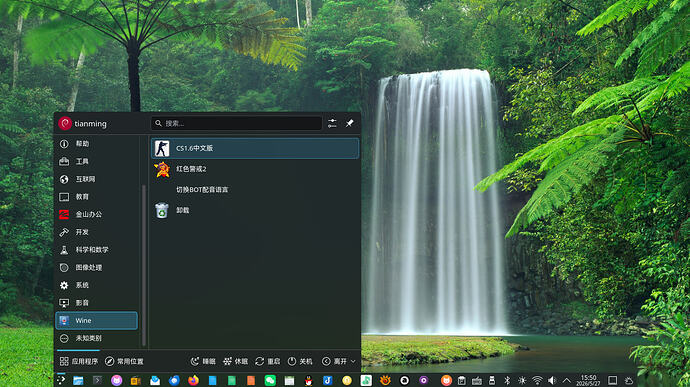Open the 未知类别 category
This screenshot has width=690, height=387.
pyautogui.click(x=96, y=338)
